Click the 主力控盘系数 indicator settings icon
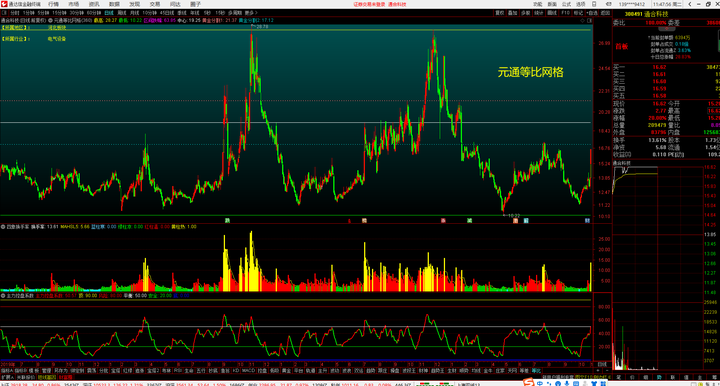720x386 pixels. coord(3,296)
